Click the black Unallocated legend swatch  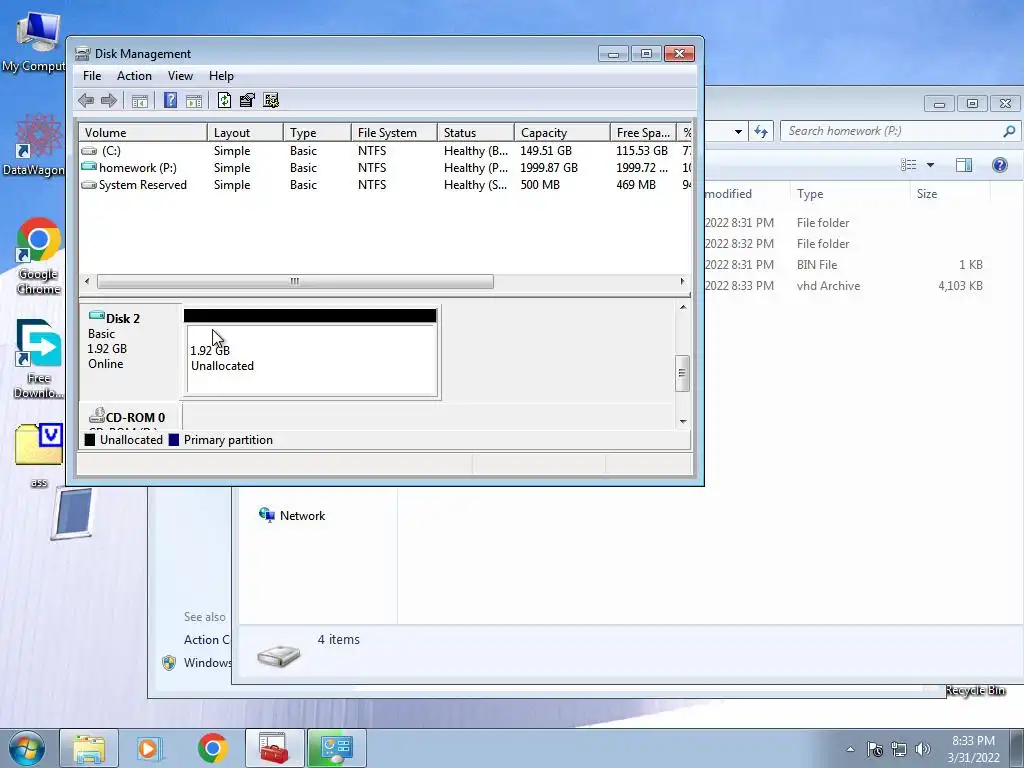(89, 440)
